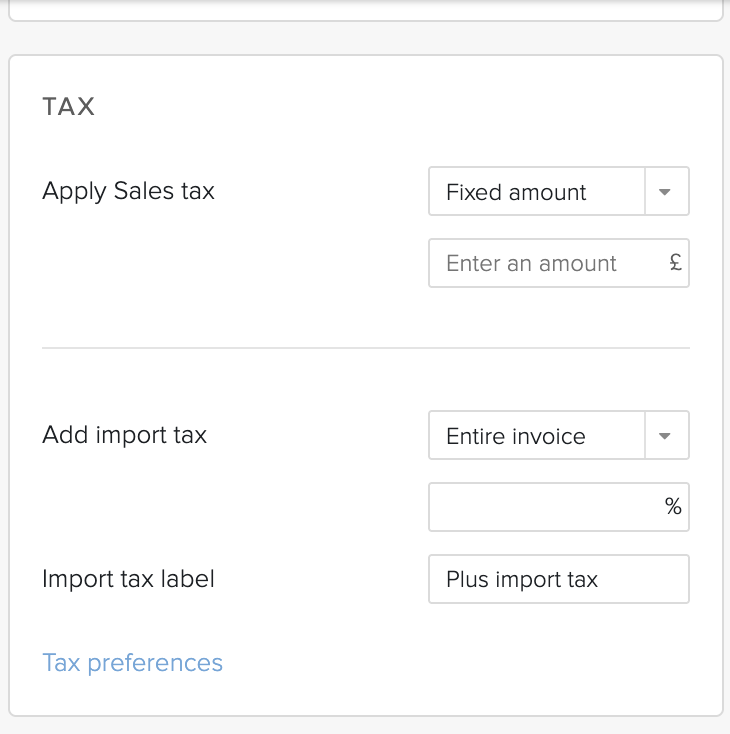Click the small triangle beside Fixed amount

[664, 192]
